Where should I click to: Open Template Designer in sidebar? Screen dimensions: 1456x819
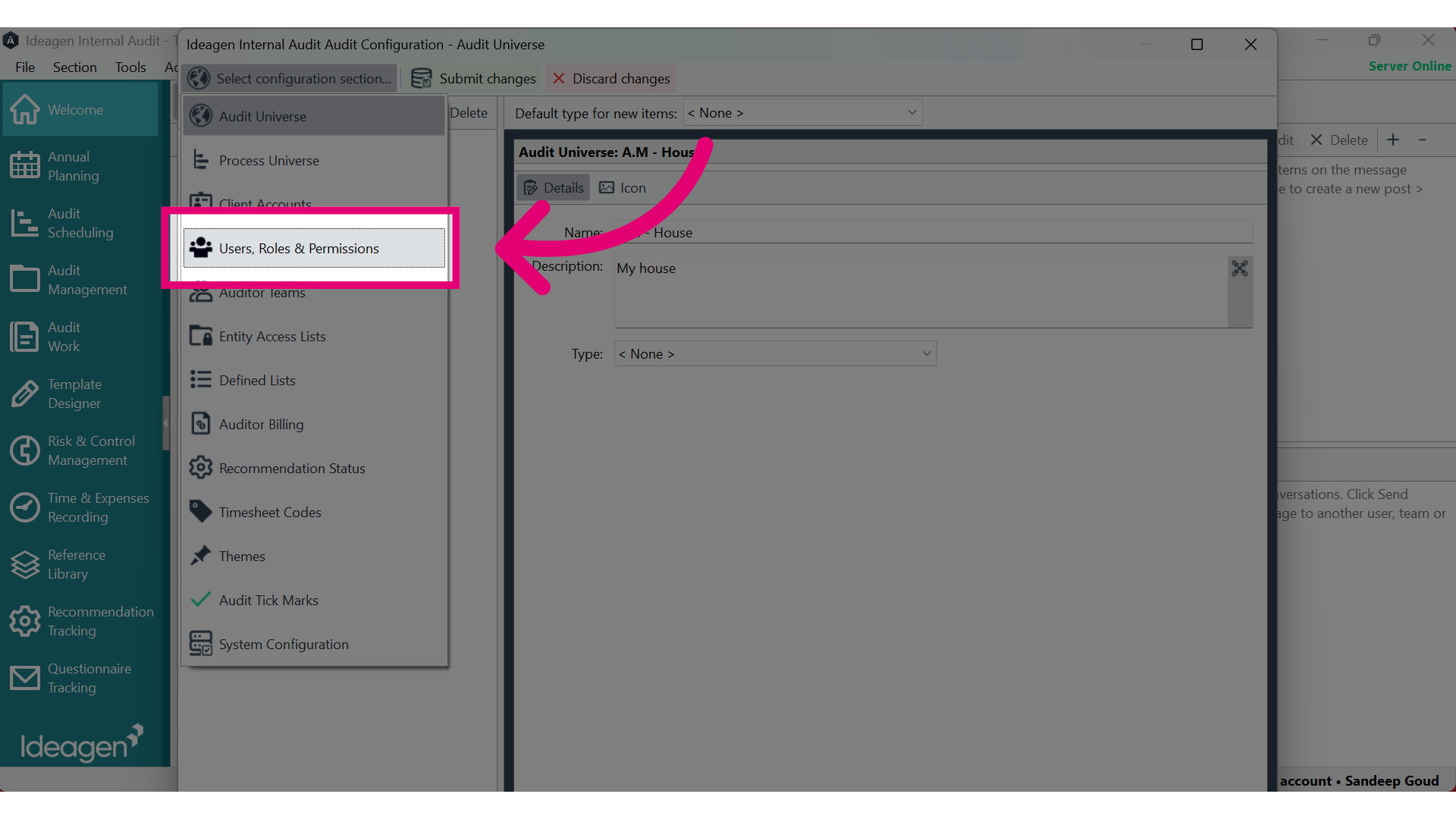80,394
